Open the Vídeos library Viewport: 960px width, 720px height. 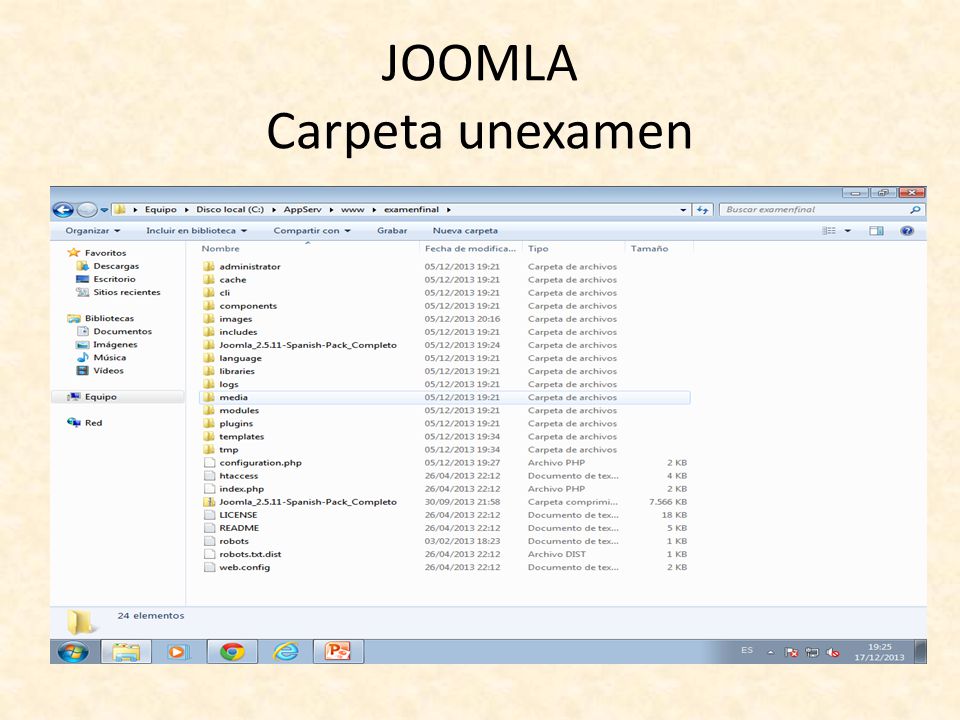(108, 370)
